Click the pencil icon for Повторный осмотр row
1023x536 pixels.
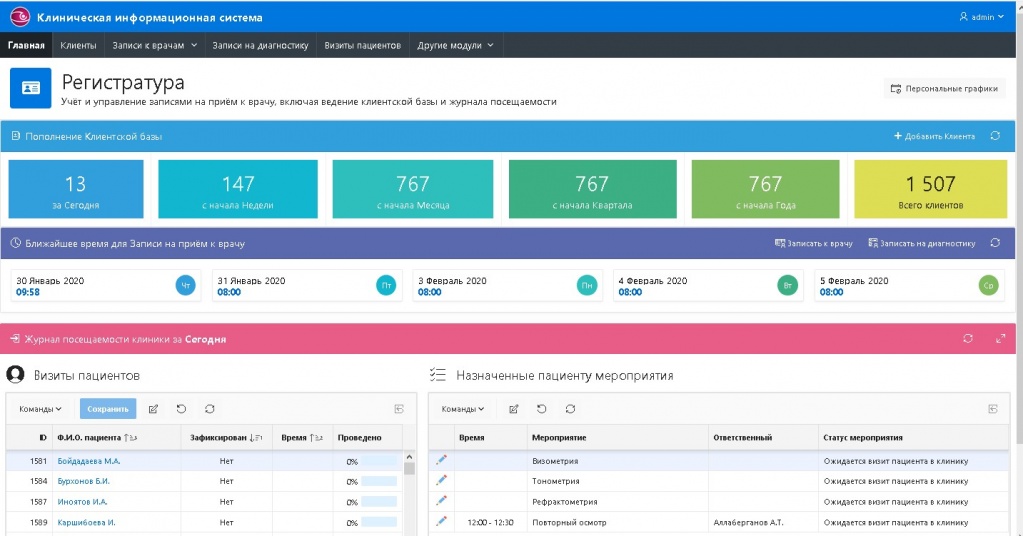(x=441, y=522)
